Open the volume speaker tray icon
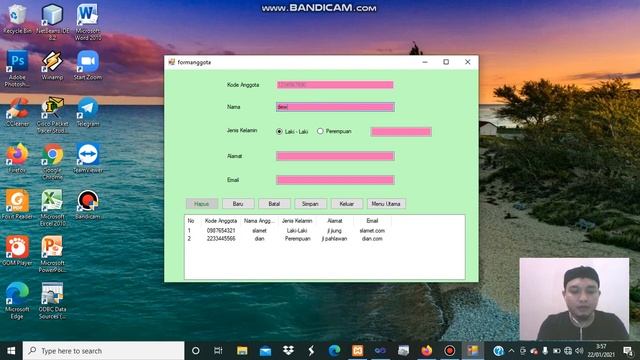The width and height of the screenshot is (640, 360). (x=579, y=351)
